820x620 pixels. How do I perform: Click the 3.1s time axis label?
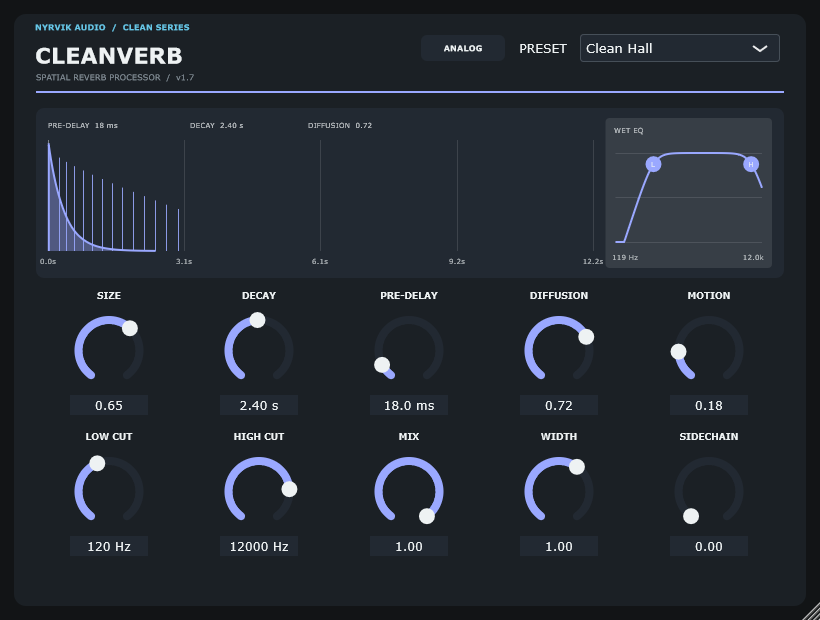(184, 261)
